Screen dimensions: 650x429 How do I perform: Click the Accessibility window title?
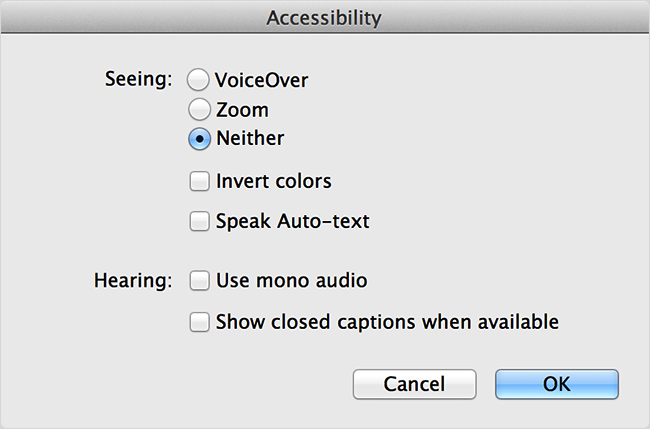tap(324, 17)
